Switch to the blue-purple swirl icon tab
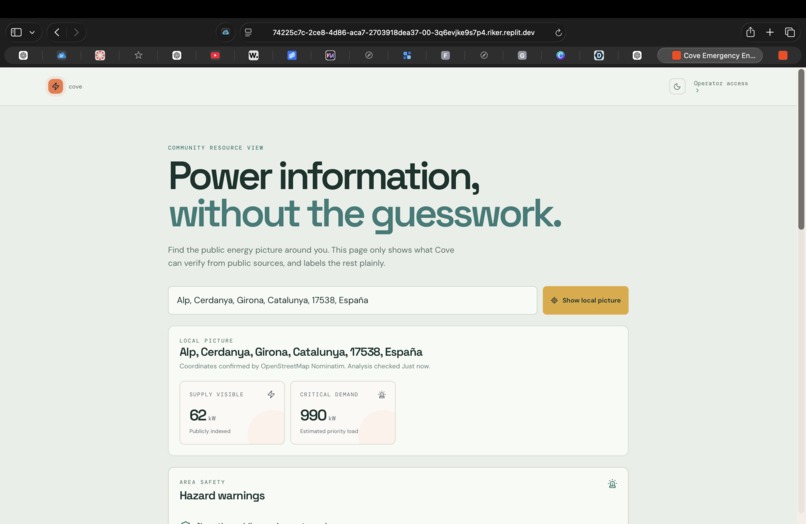Viewport: 806px width, 524px height. 560,56
